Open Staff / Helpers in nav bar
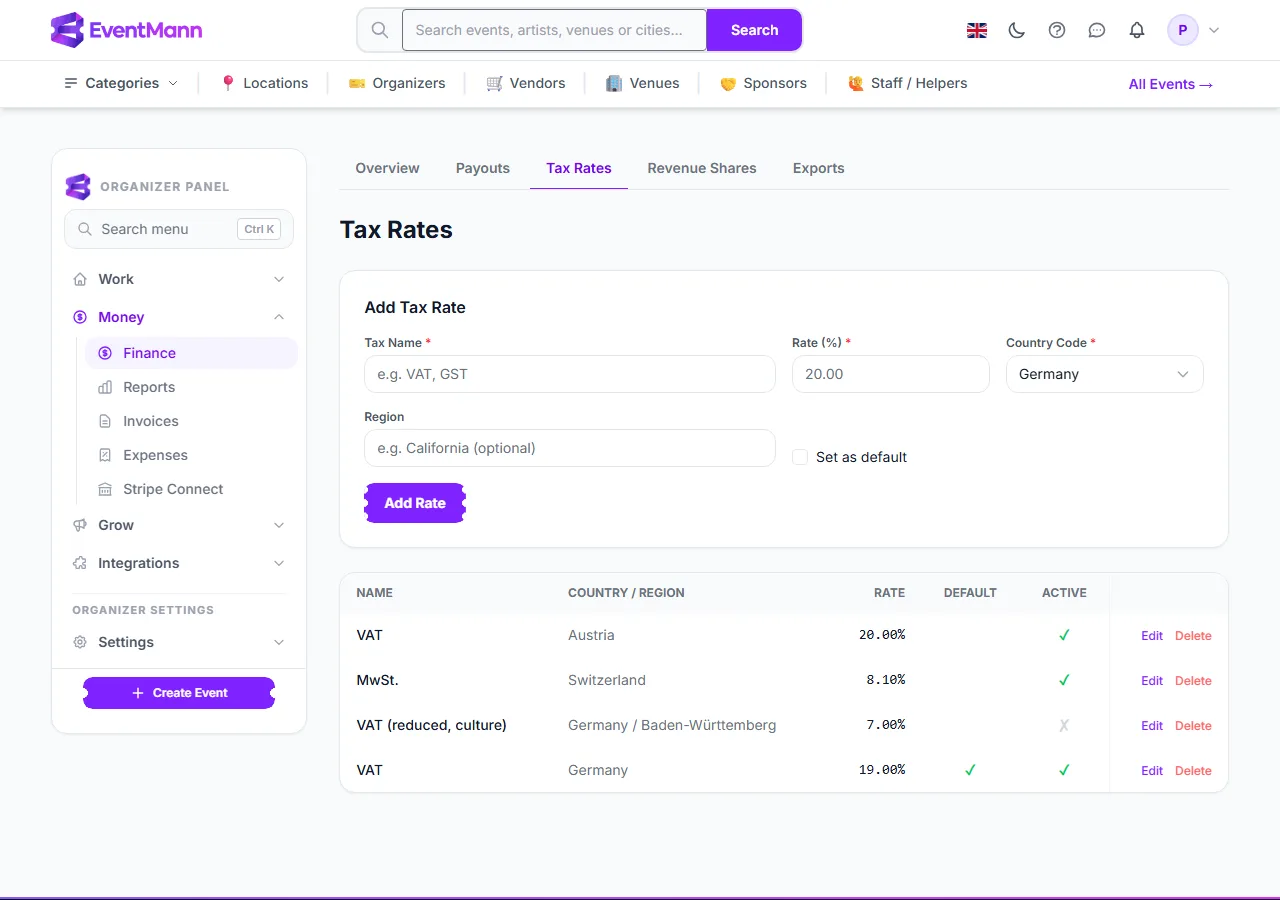The height and width of the screenshot is (900, 1280). [x=907, y=83]
